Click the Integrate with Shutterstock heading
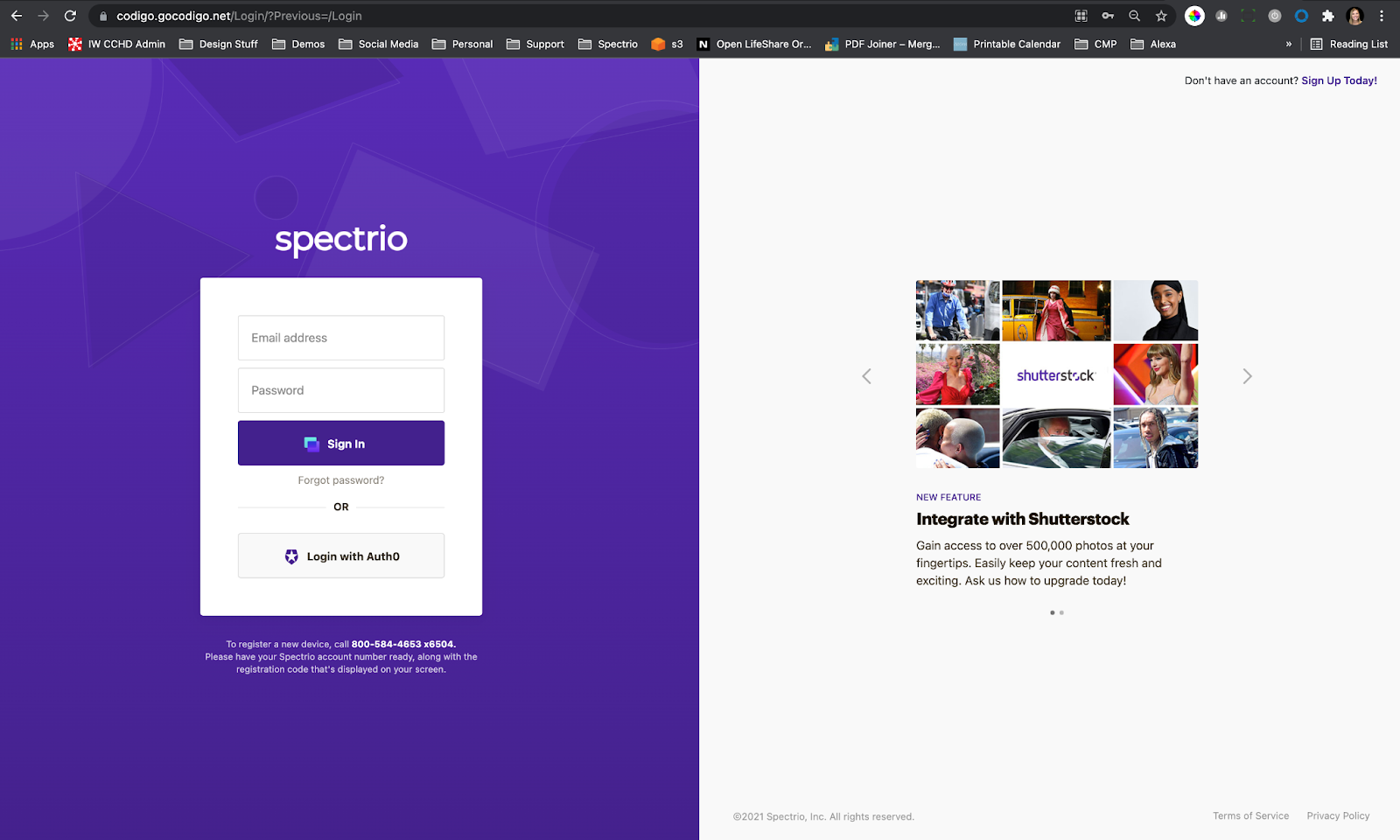 (x=1022, y=519)
